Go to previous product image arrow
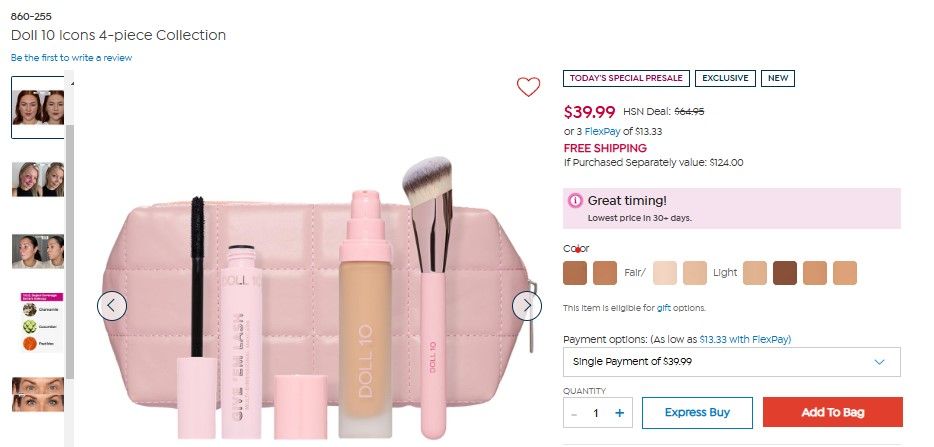Screen dimensions: 934x447 point(112,306)
